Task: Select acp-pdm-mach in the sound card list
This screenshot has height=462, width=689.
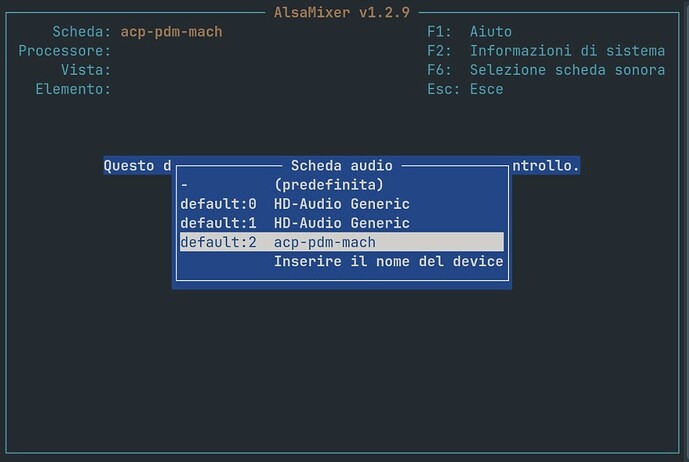Action: tap(341, 242)
